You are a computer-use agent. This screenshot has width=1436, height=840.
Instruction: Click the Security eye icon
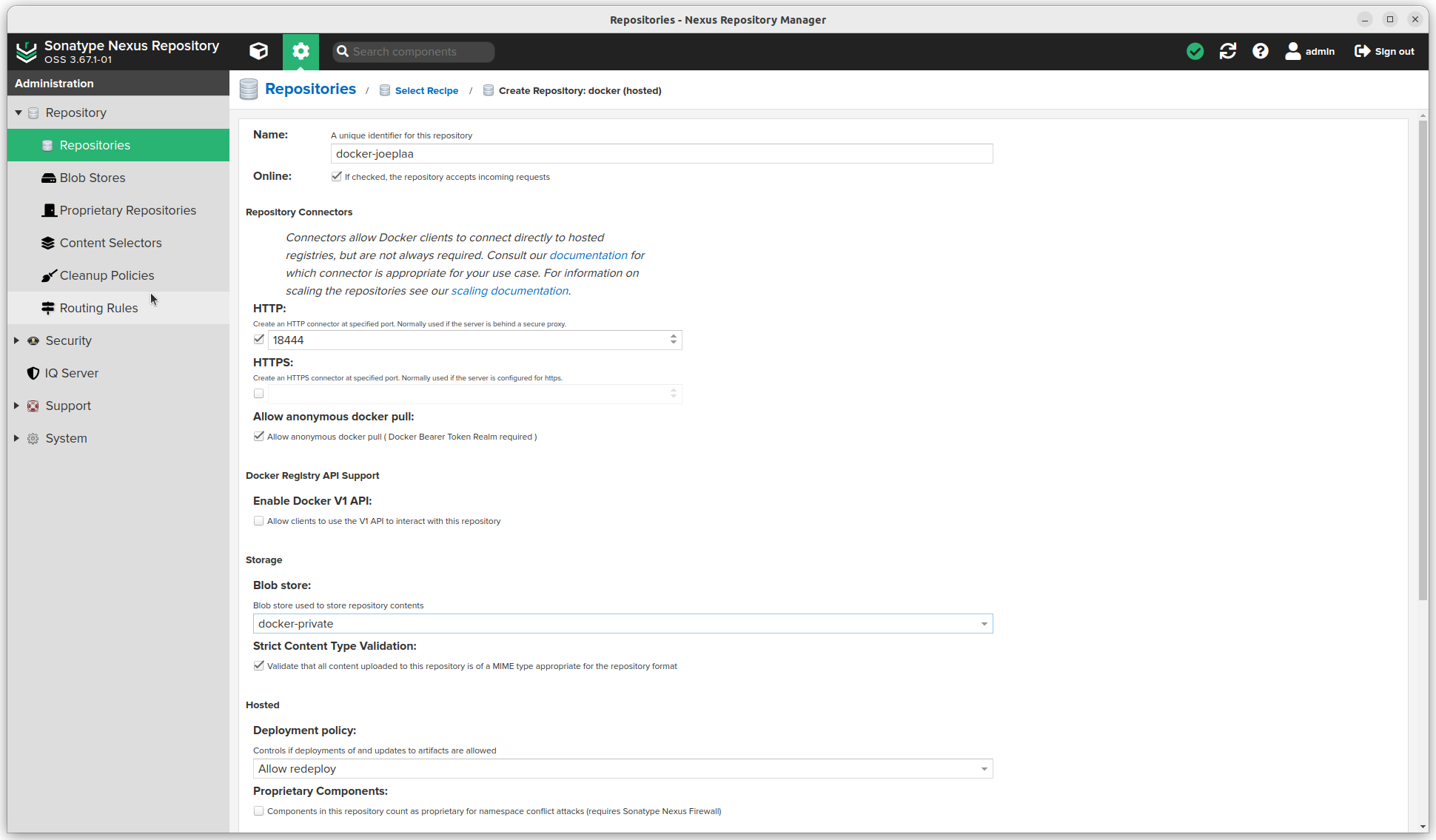coord(33,340)
